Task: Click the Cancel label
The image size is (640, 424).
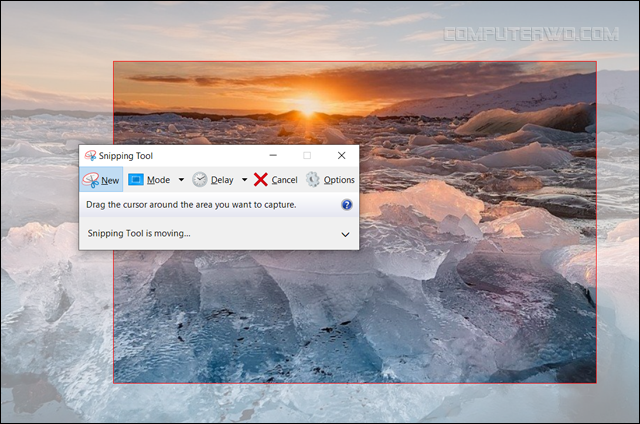Action: click(x=284, y=180)
